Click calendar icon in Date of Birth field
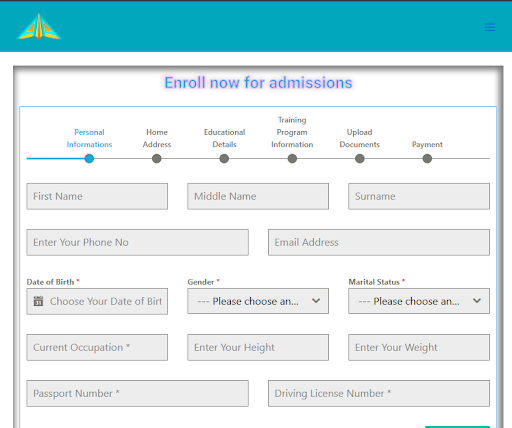512x428 pixels. point(38,301)
